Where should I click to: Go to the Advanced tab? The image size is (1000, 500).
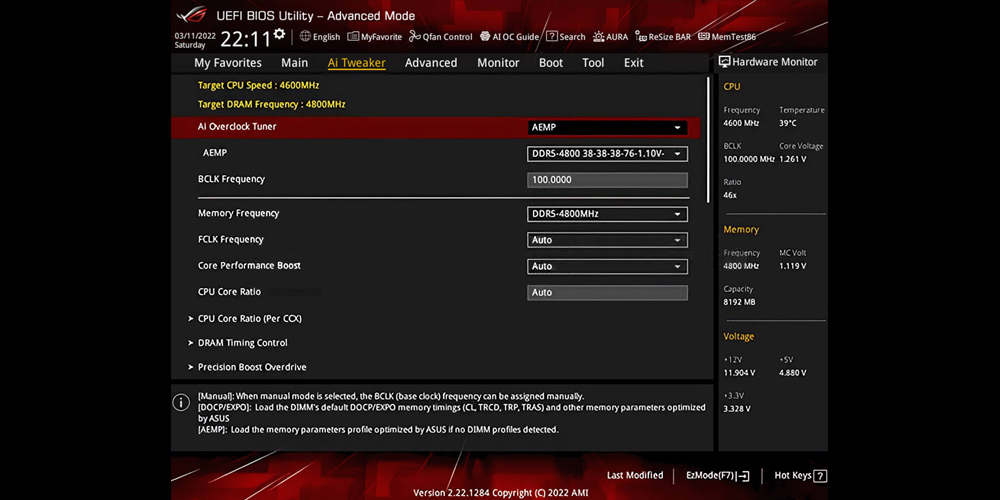[x=431, y=62]
